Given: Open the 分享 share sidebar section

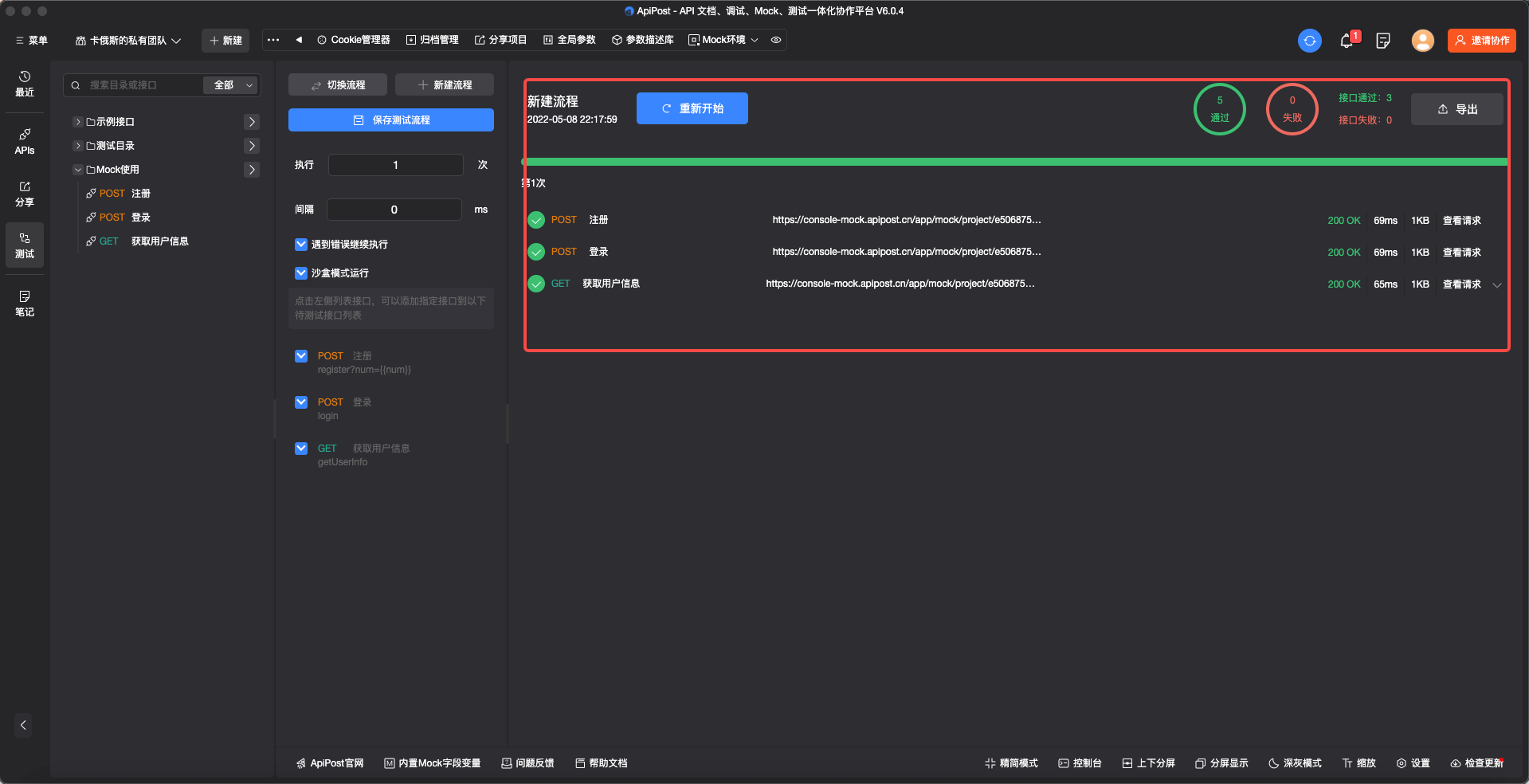Looking at the screenshot, I should tap(25, 194).
